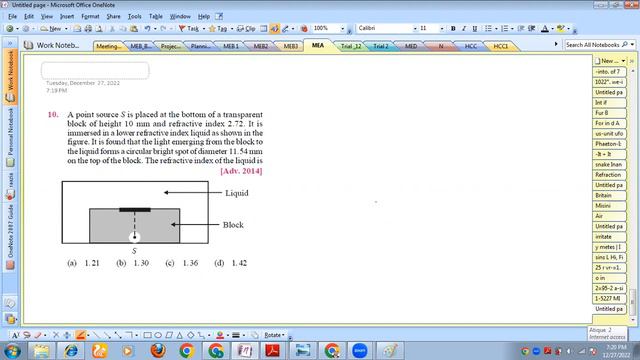Open the Tag dropdown arrow
Viewport: 640px width, 360px height.
231,29
